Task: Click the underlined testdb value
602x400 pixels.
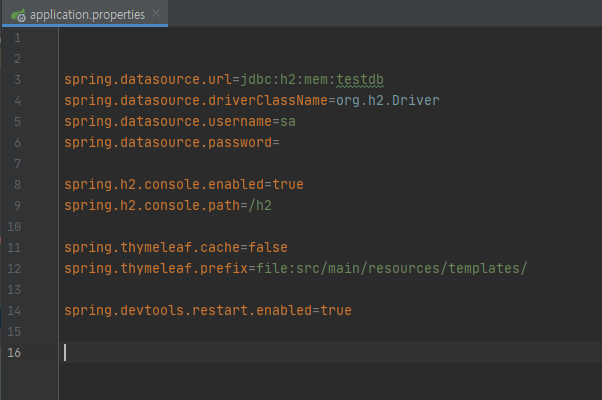Action: tap(360, 80)
